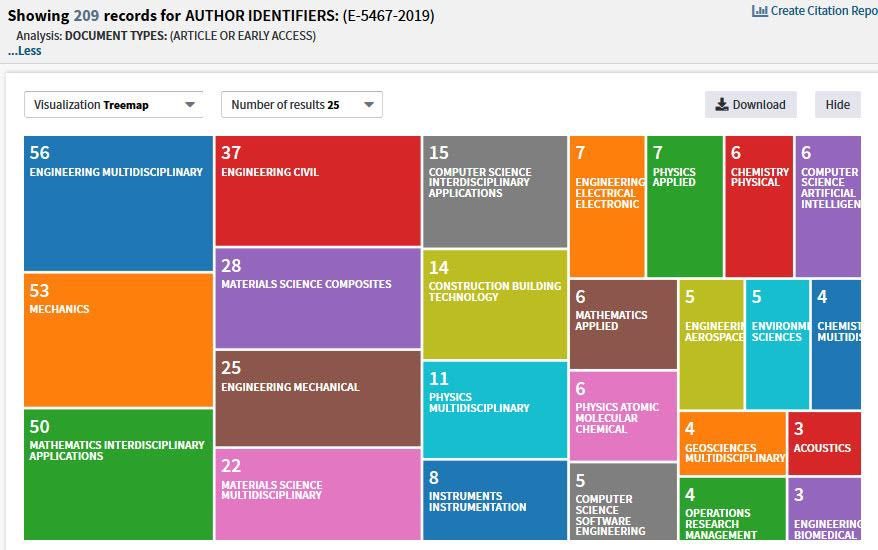Click the Construction Building Technology tile
878x550 pixels.
point(494,304)
